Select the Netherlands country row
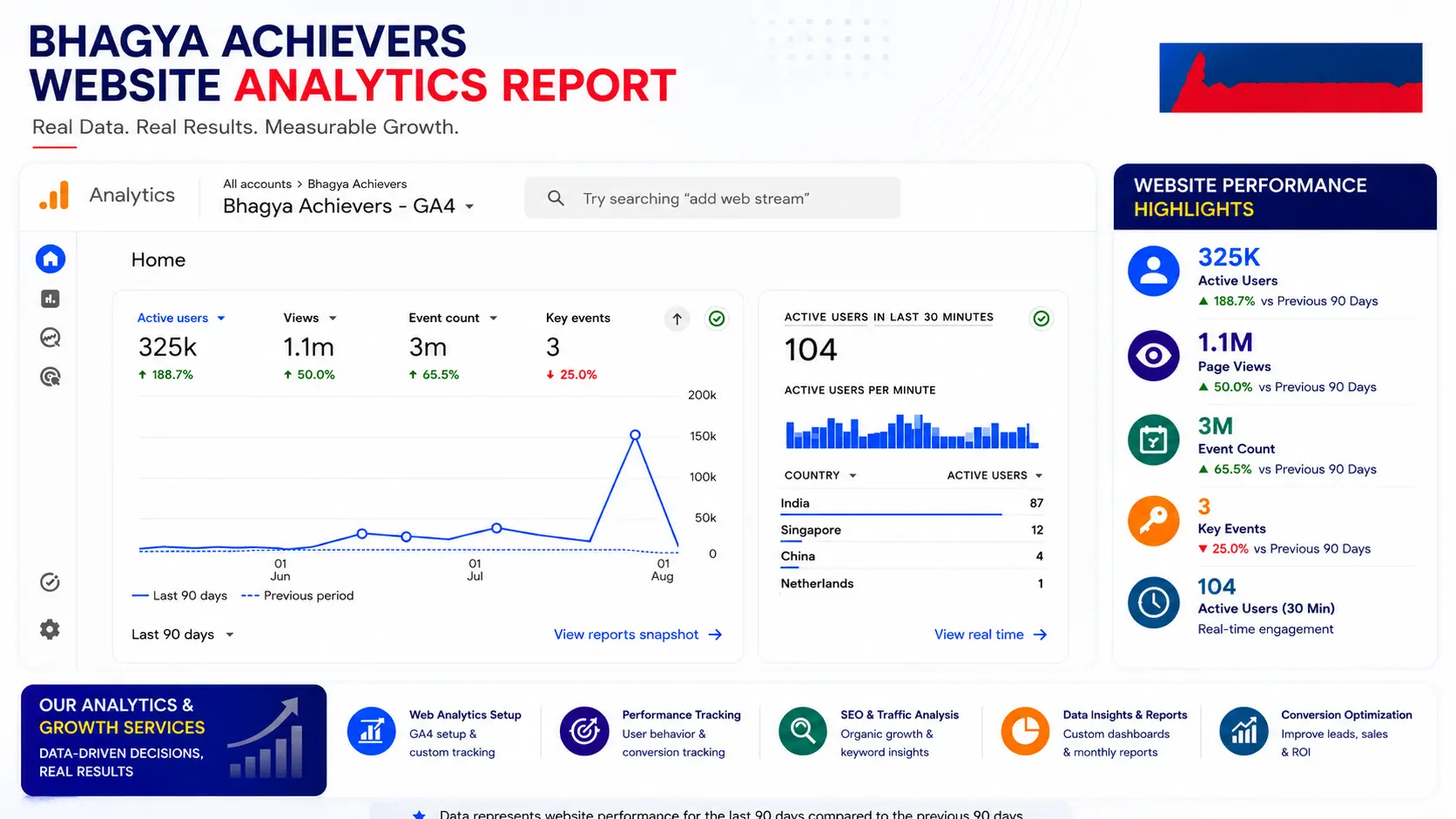 [x=912, y=583]
